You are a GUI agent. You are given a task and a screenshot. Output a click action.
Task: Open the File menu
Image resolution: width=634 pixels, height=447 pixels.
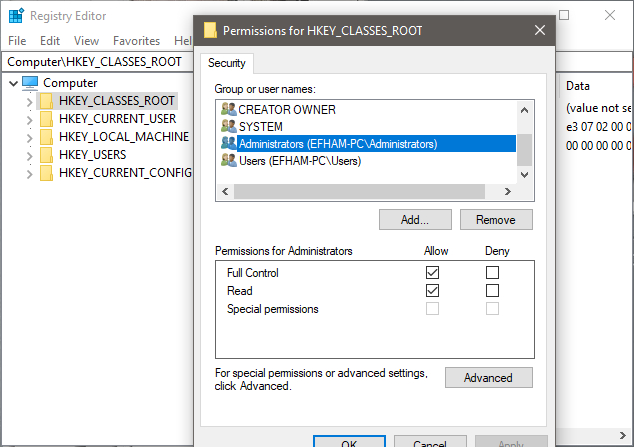click(17, 41)
